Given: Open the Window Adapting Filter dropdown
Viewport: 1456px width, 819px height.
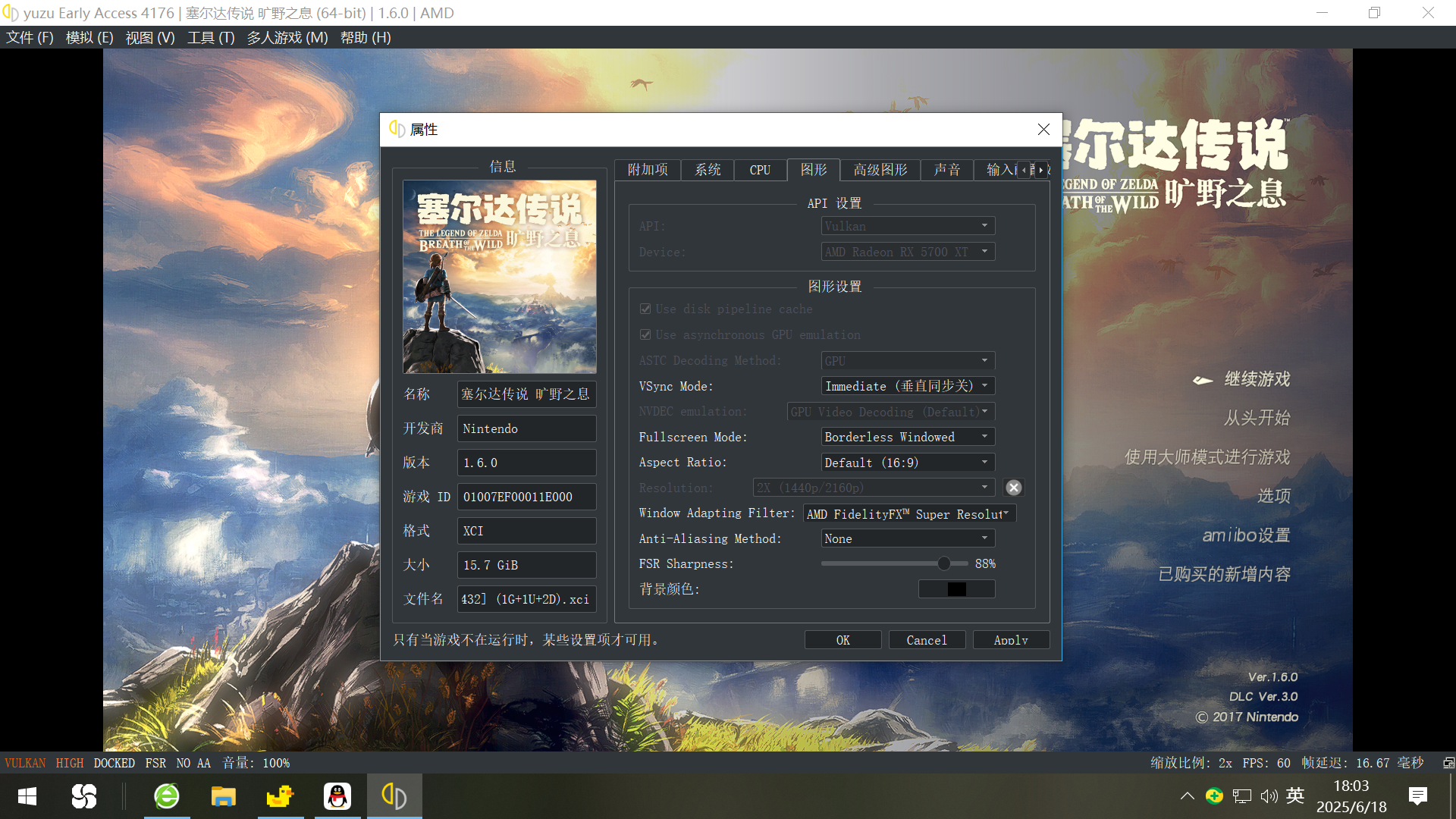Looking at the screenshot, I should click(x=909, y=514).
